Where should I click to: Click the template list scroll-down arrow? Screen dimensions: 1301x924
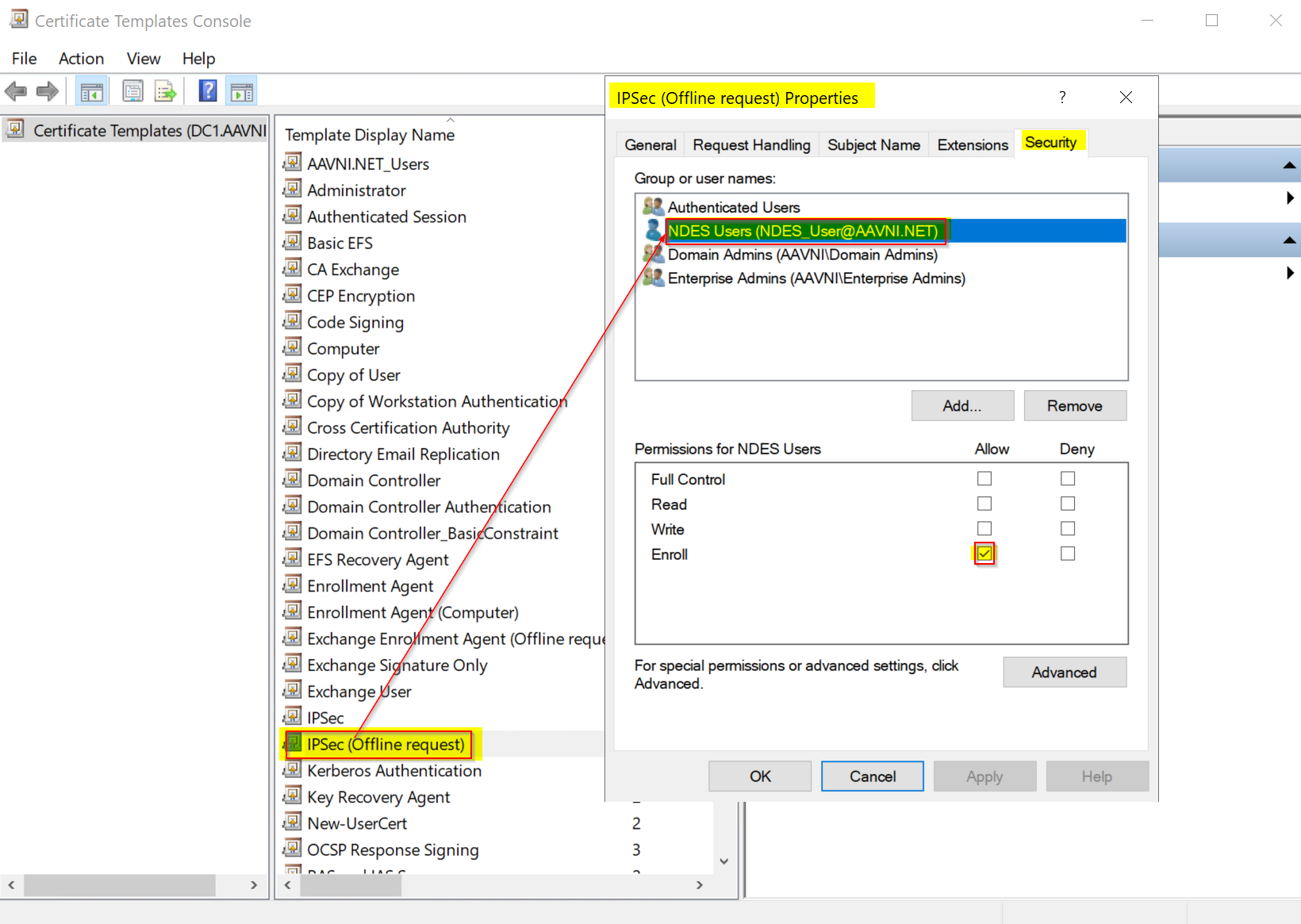click(723, 860)
